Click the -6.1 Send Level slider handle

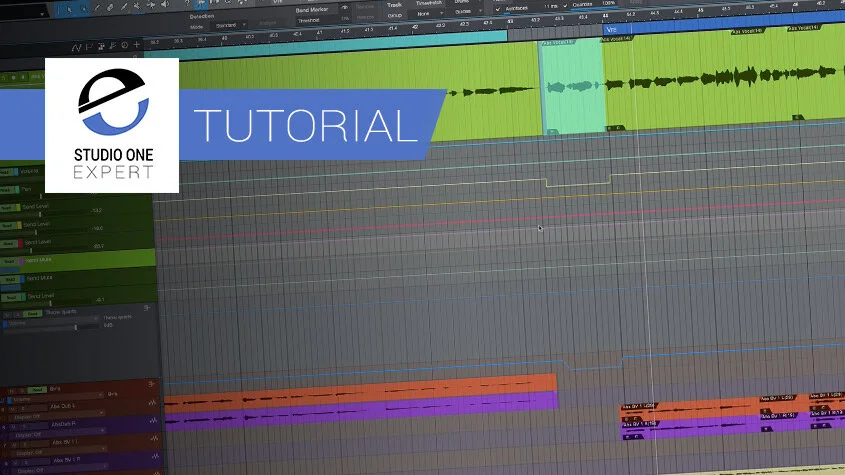click(x=51, y=303)
